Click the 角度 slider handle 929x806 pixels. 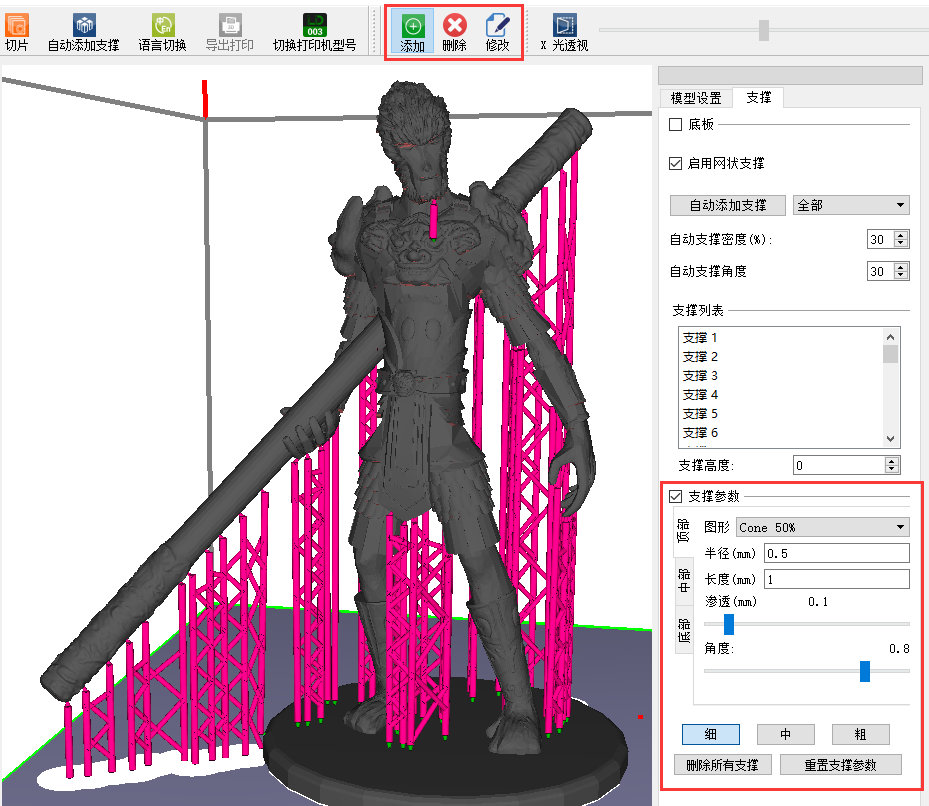tap(864, 671)
